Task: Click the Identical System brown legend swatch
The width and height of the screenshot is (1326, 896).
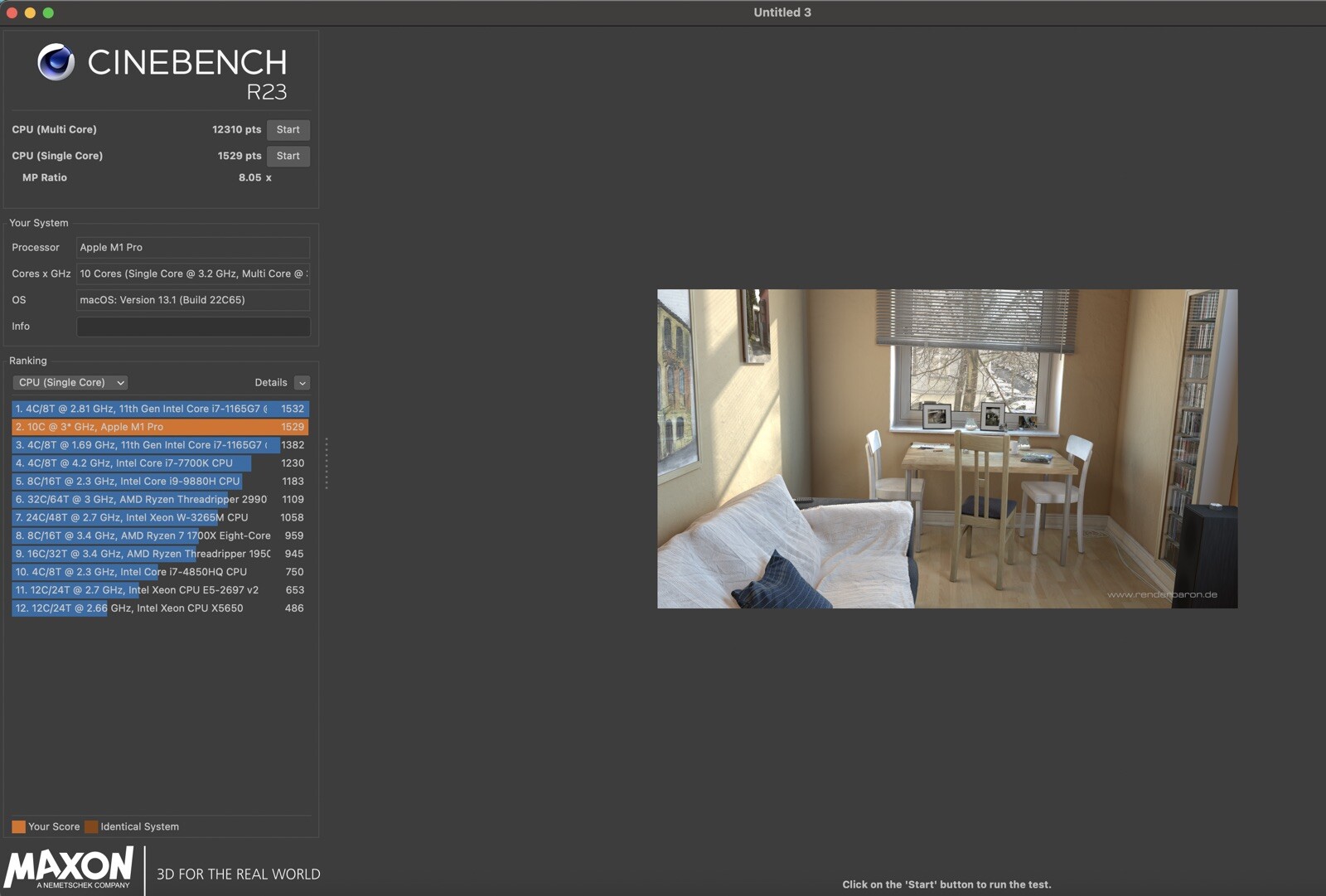Action: point(91,826)
